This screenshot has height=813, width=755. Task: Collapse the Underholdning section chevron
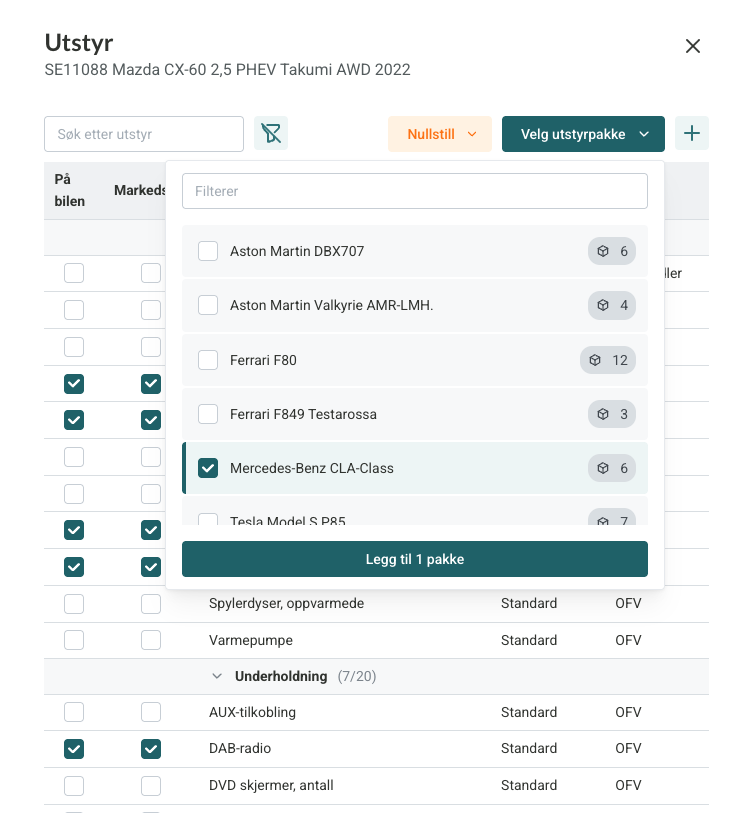pos(217,677)
